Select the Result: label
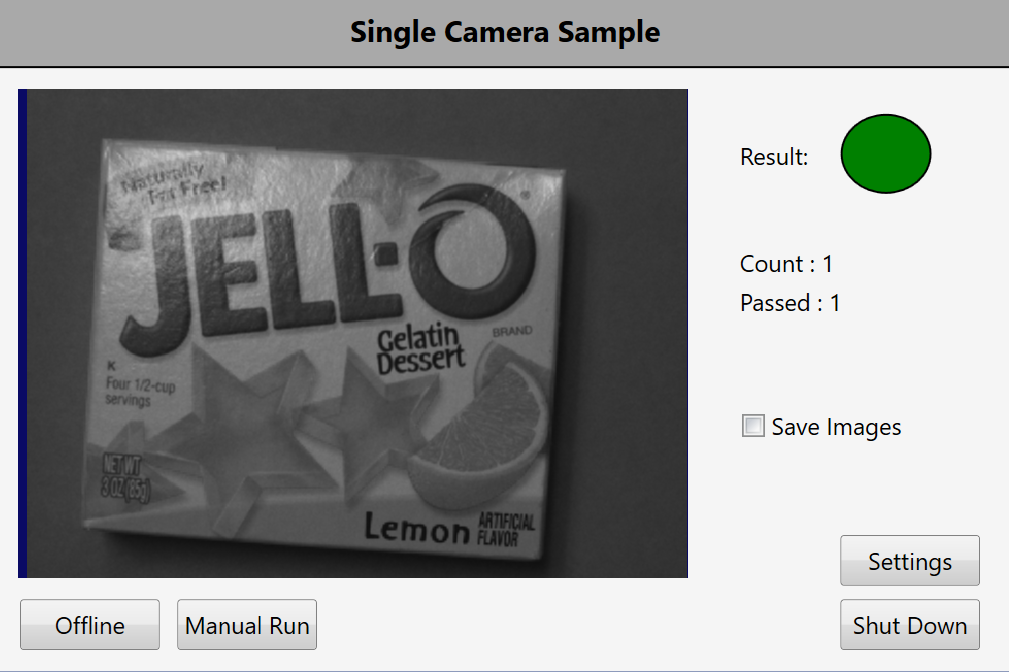The width and height of the screenshot is (1009, 672). coord(774,157)
